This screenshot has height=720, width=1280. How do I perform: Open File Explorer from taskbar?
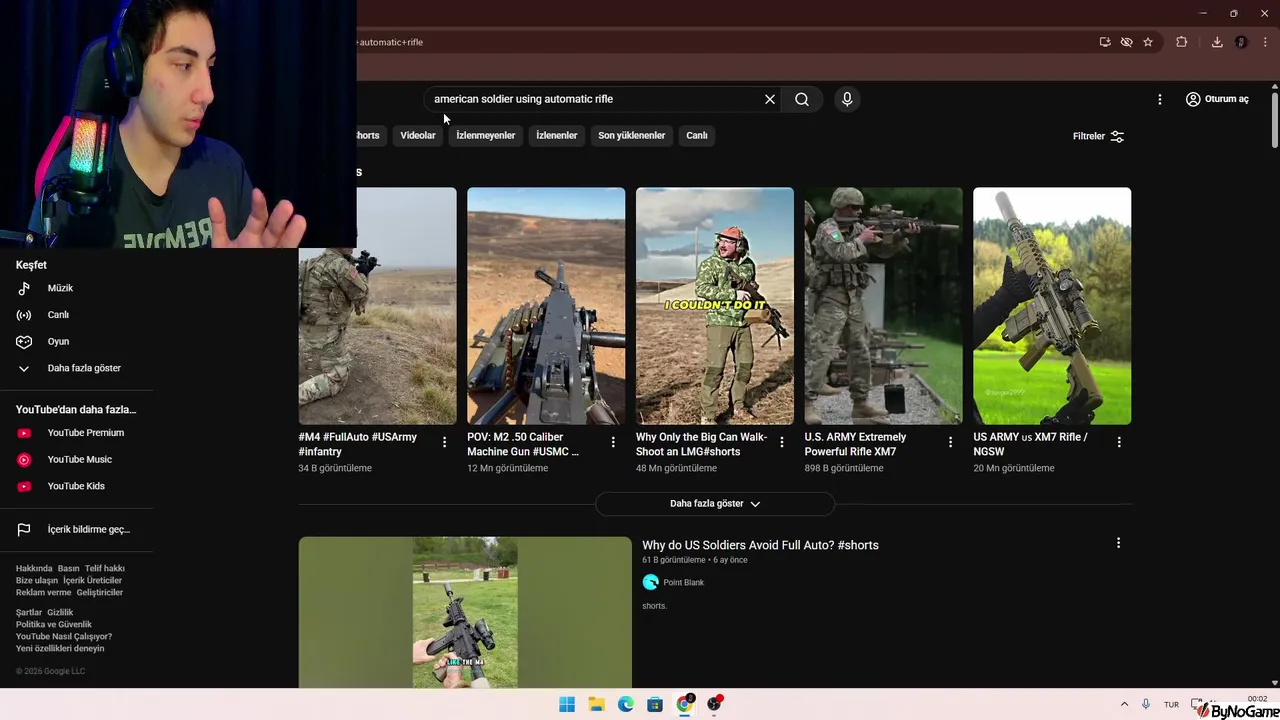[596, 704]
